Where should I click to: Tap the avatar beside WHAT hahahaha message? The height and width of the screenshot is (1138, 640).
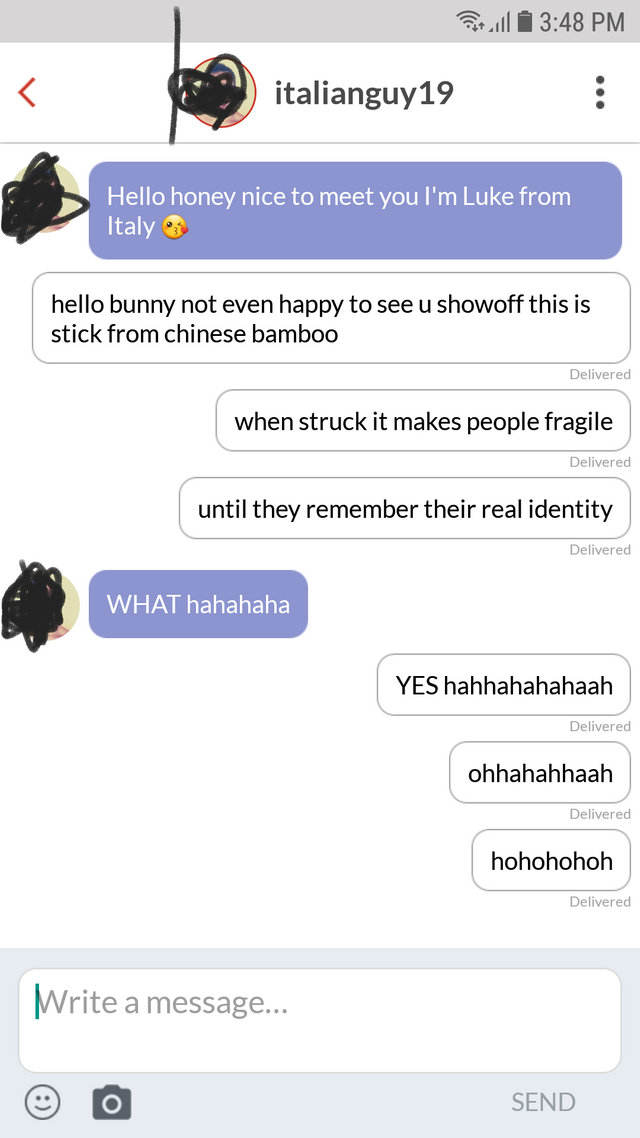[x=45, y=604]
